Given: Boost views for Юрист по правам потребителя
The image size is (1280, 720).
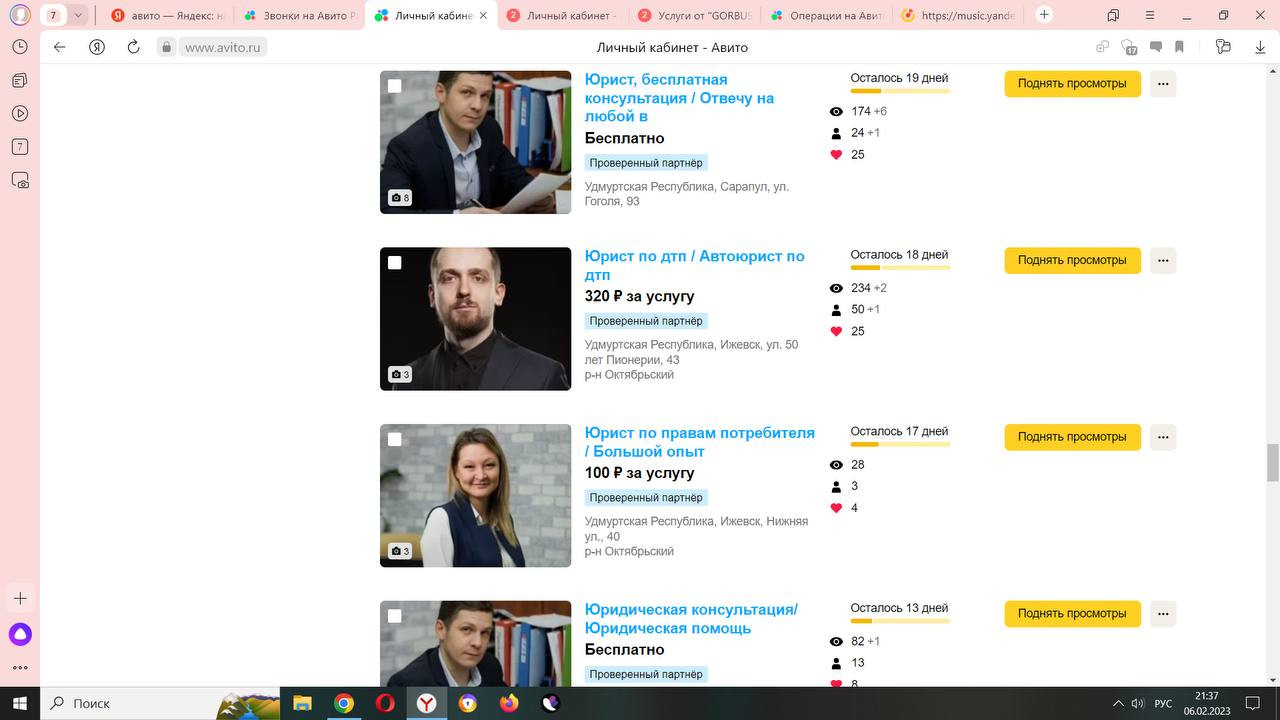Looking at the screenshot, I should pyautogui.click(x=1072, y=437).
